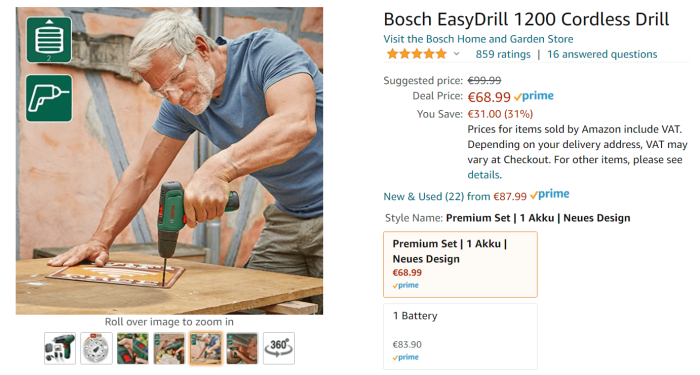Select the 1 Battery style option

[x=460, y=337]
